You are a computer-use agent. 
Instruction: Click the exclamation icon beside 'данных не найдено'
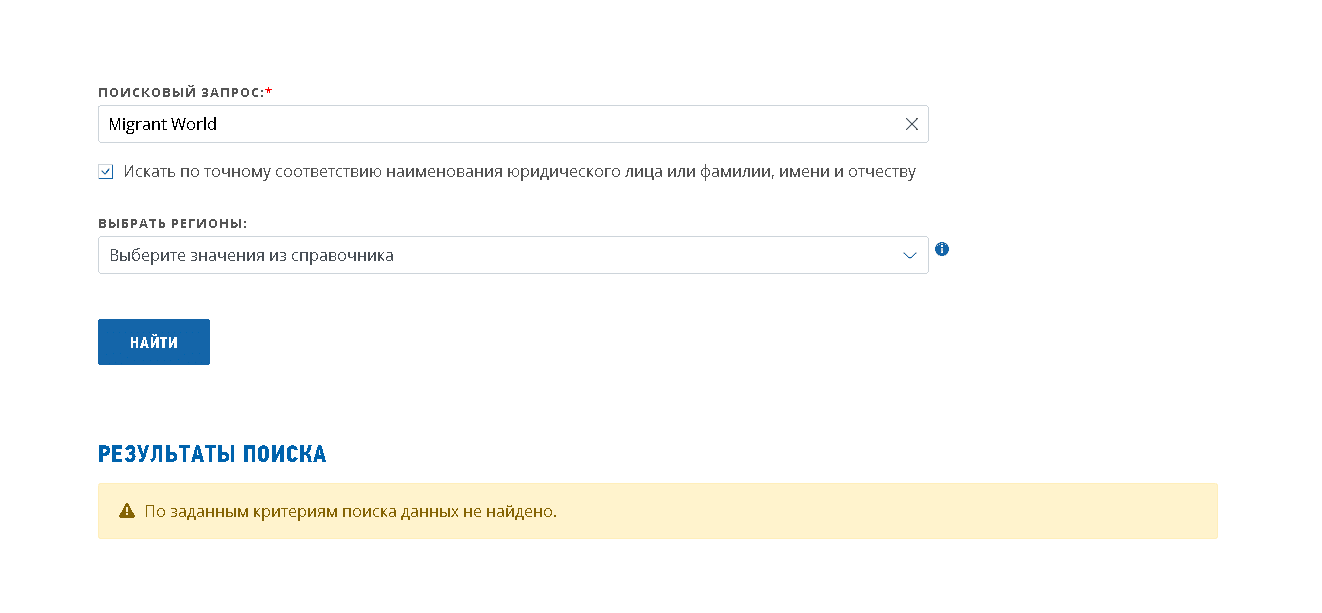125,510
